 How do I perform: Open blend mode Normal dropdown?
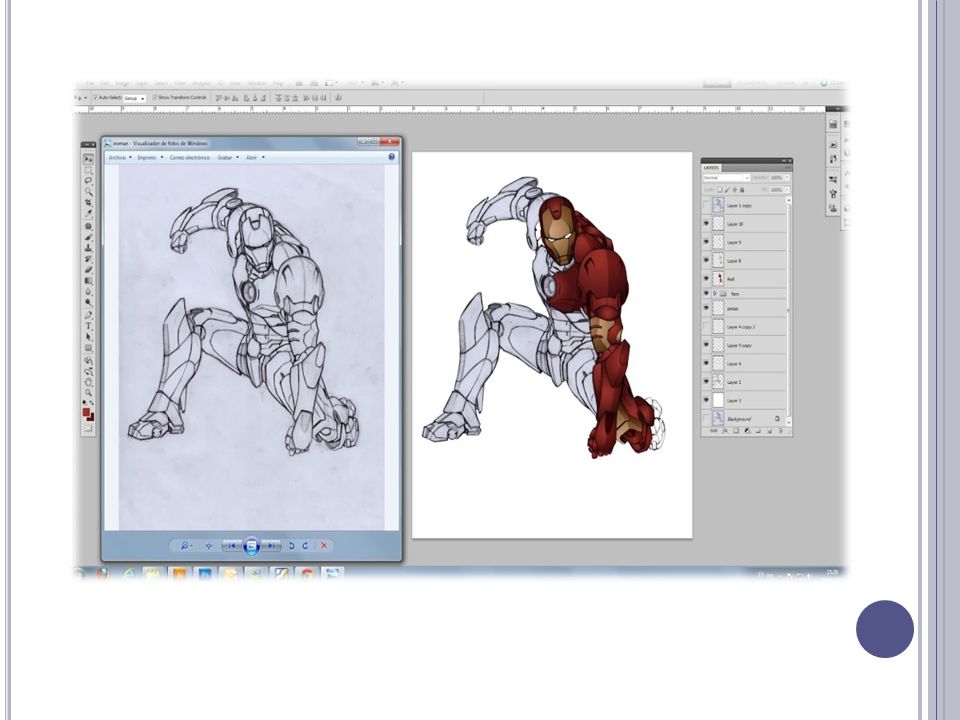[x=726, y=178]
